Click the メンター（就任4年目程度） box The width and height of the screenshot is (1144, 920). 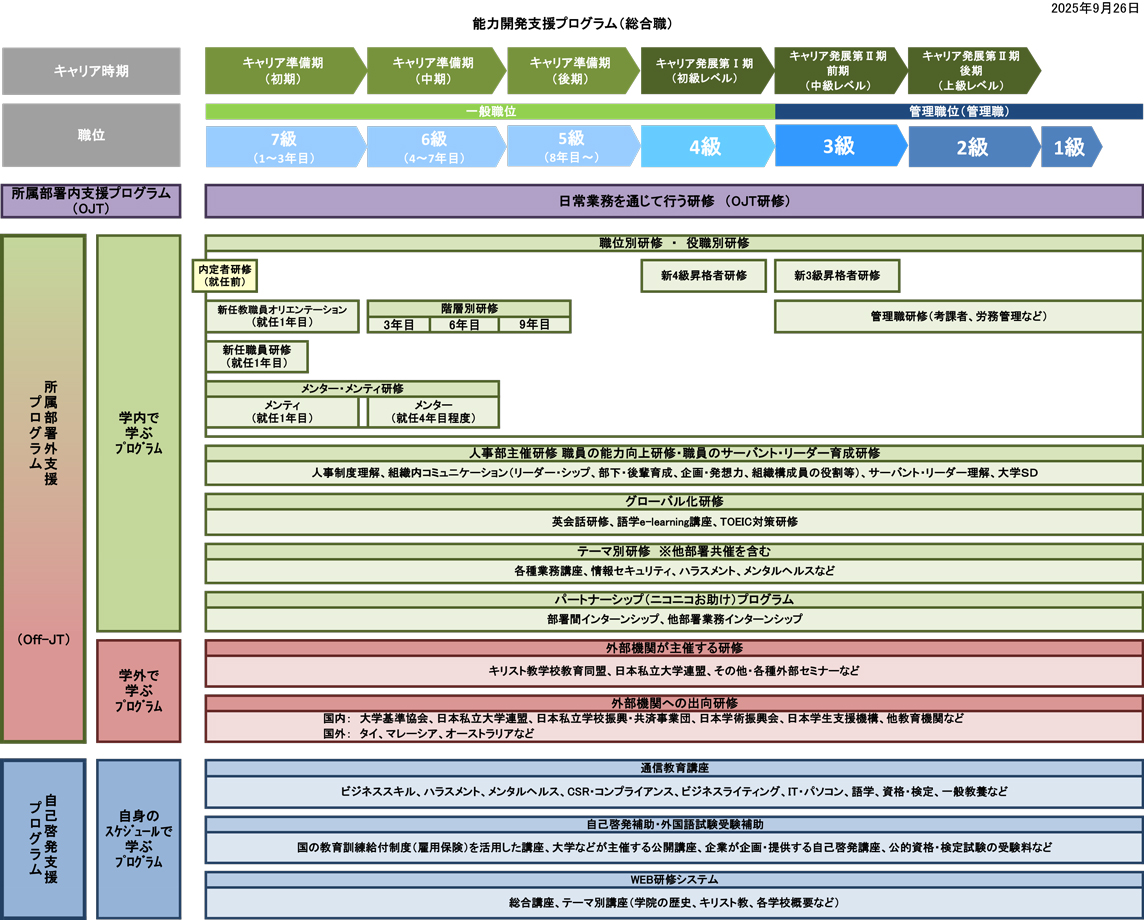pos(433,411)
